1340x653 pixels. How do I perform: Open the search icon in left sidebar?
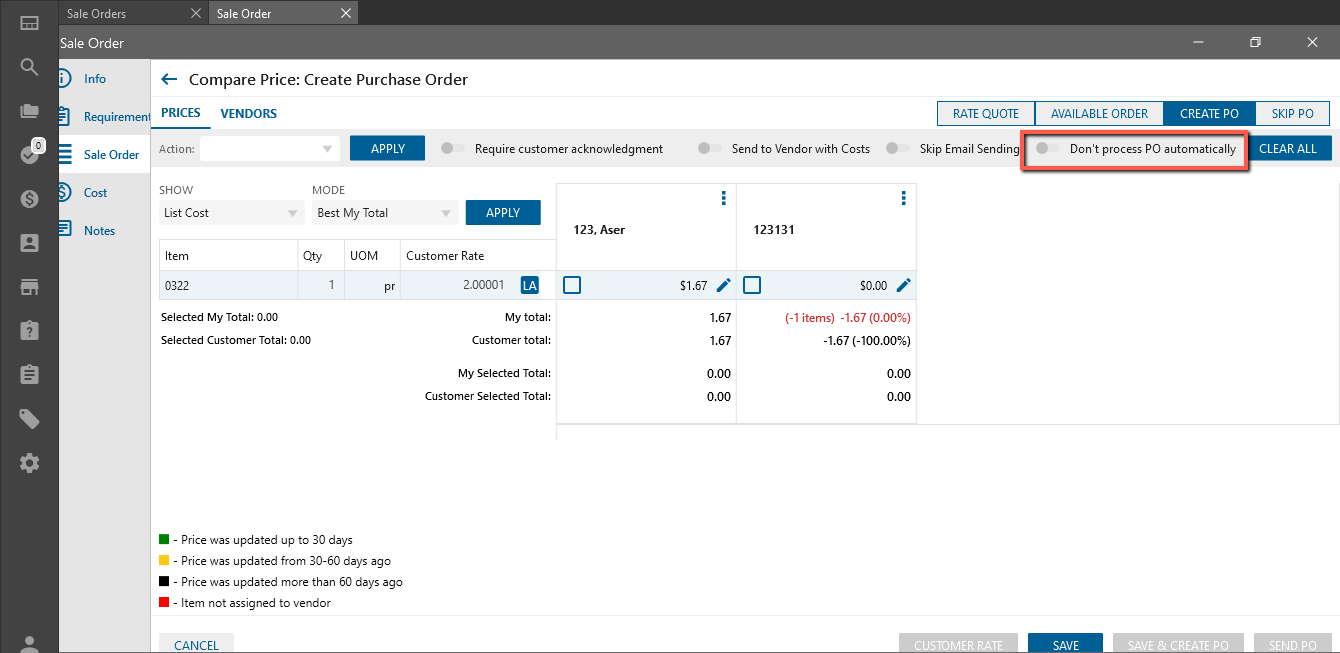29,67
